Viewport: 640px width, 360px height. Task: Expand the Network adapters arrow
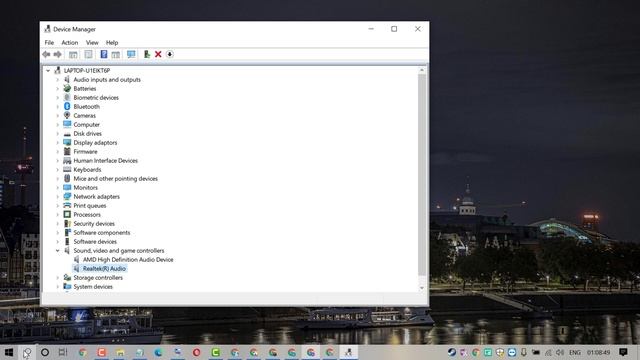pyautogui.click(x=58, y=197)
